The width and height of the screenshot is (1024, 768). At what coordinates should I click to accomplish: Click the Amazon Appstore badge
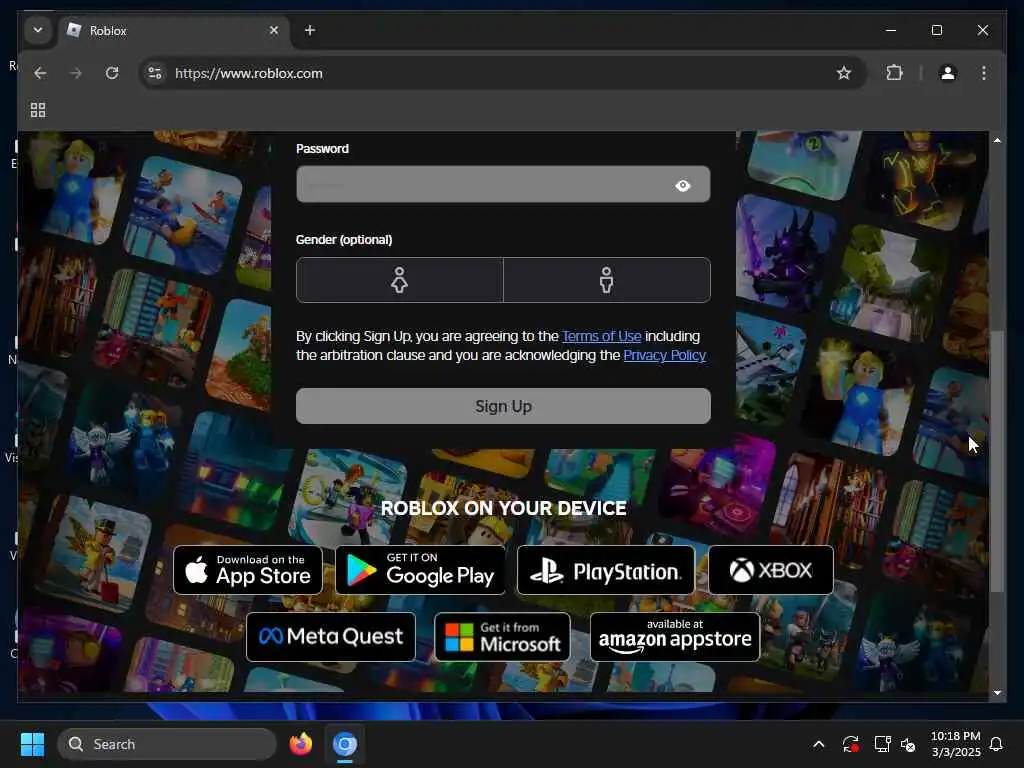point(675,637)
